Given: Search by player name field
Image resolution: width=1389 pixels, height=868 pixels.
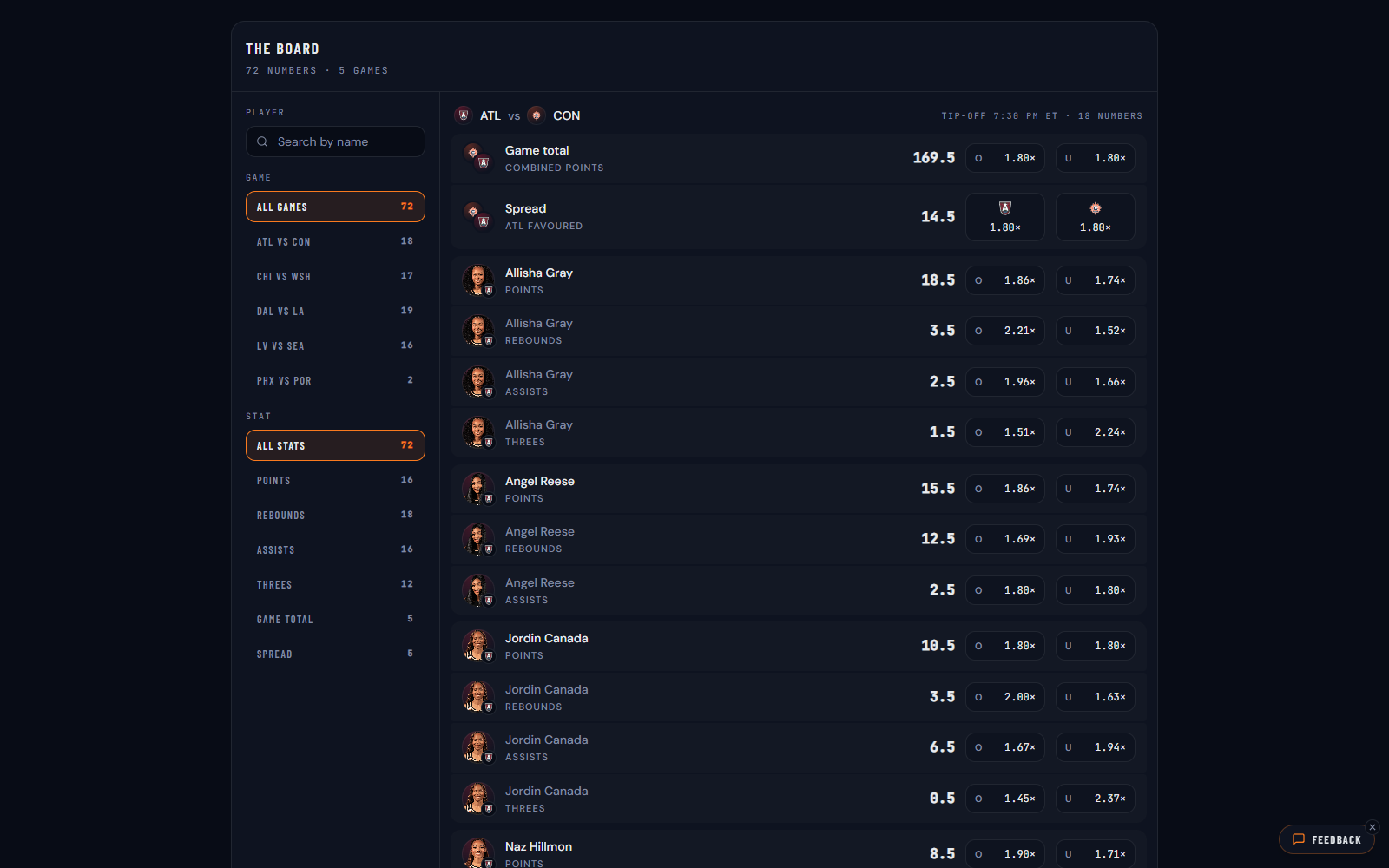Looking at the screenshot, I should pyautogui.click(x=335, y=141).
